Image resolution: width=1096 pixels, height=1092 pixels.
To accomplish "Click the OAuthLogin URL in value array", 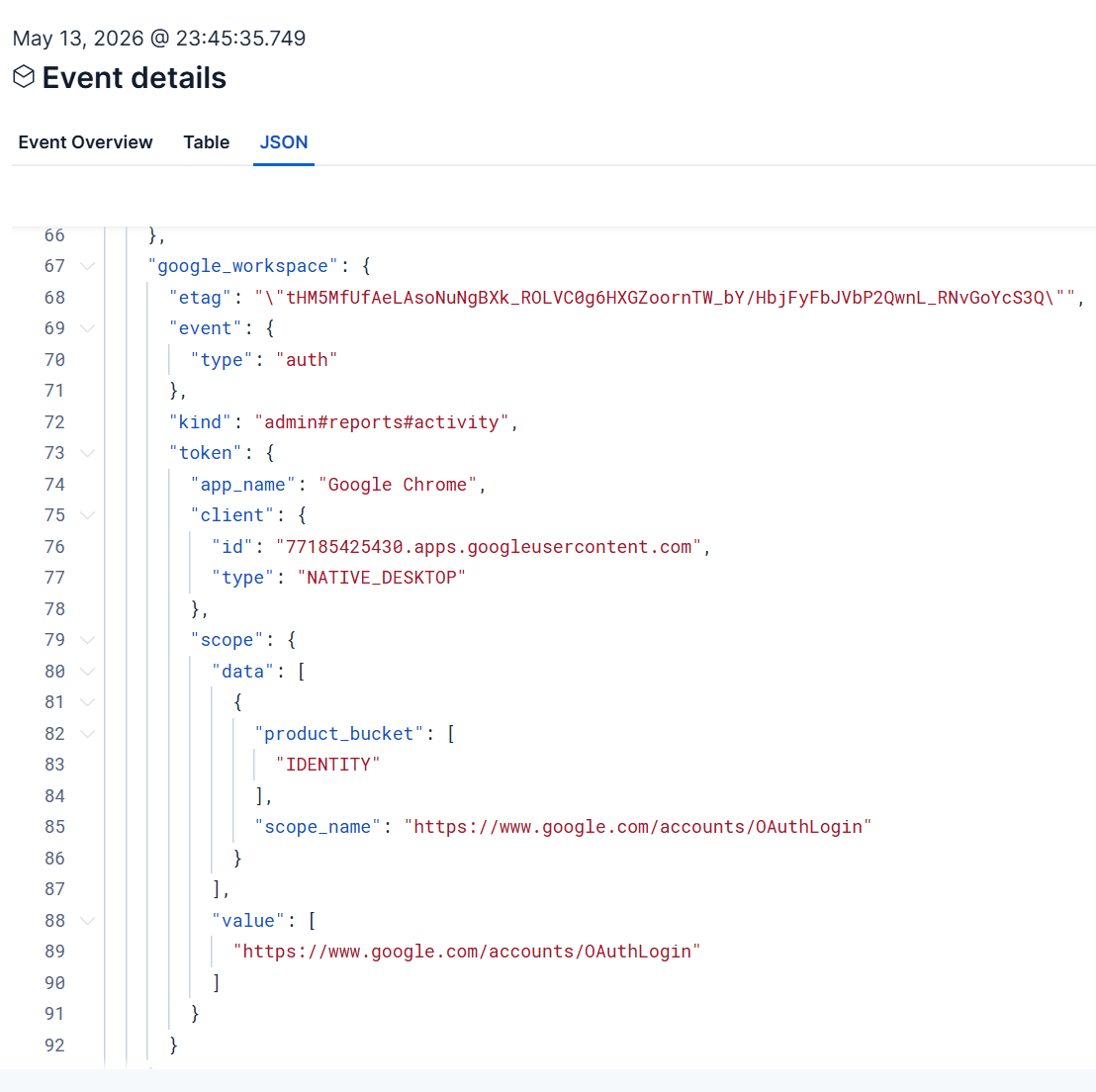I will [x=467, y=952].
